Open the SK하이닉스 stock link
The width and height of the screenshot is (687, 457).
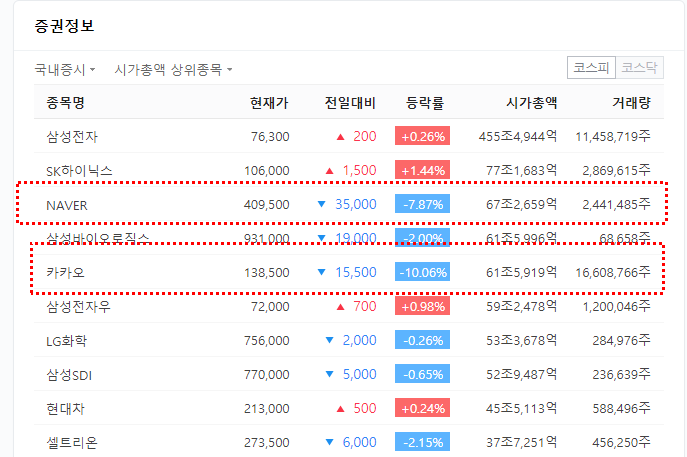(x=79, y=170)
